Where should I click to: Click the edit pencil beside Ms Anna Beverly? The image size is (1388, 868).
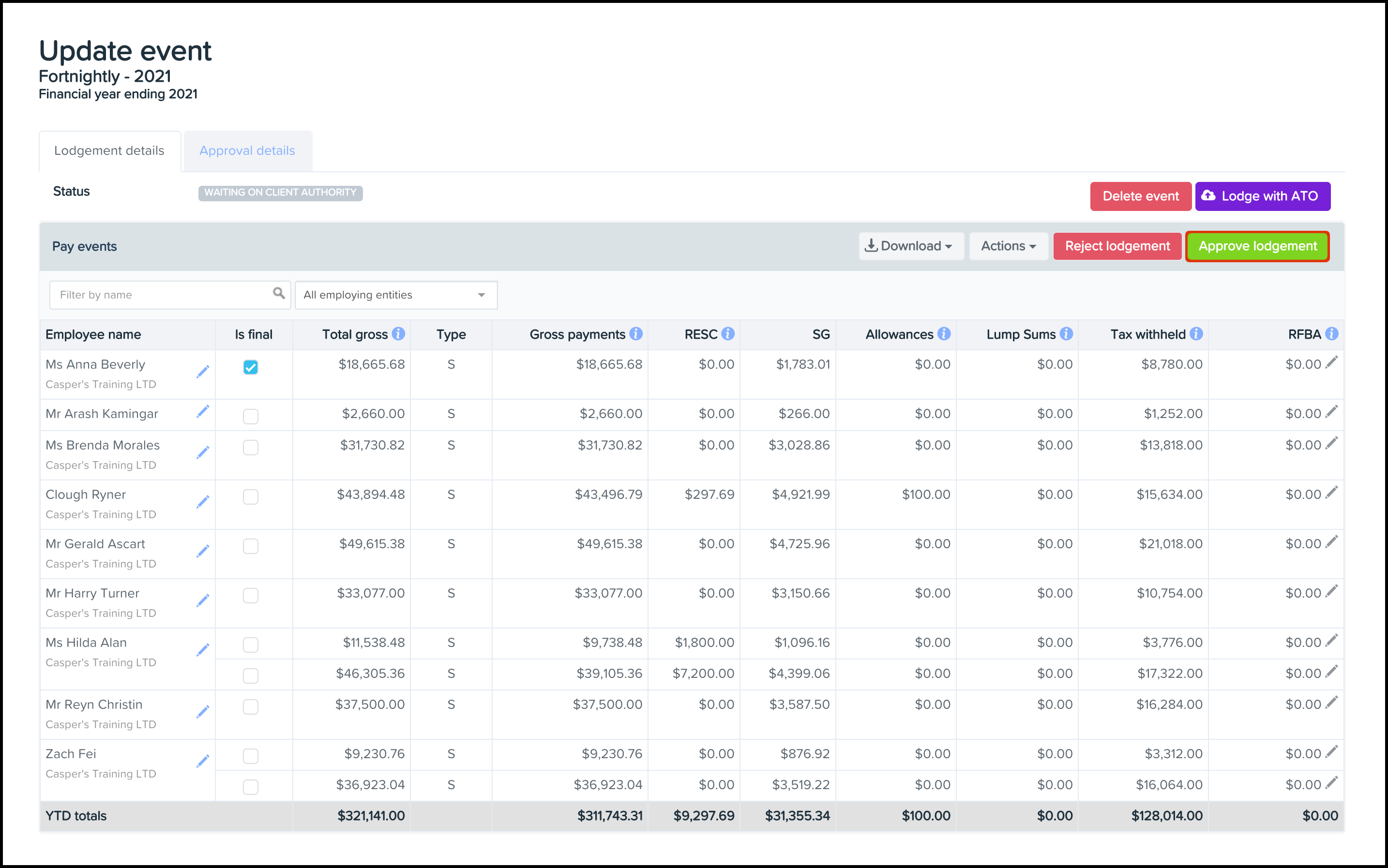[x=203, y=372]
